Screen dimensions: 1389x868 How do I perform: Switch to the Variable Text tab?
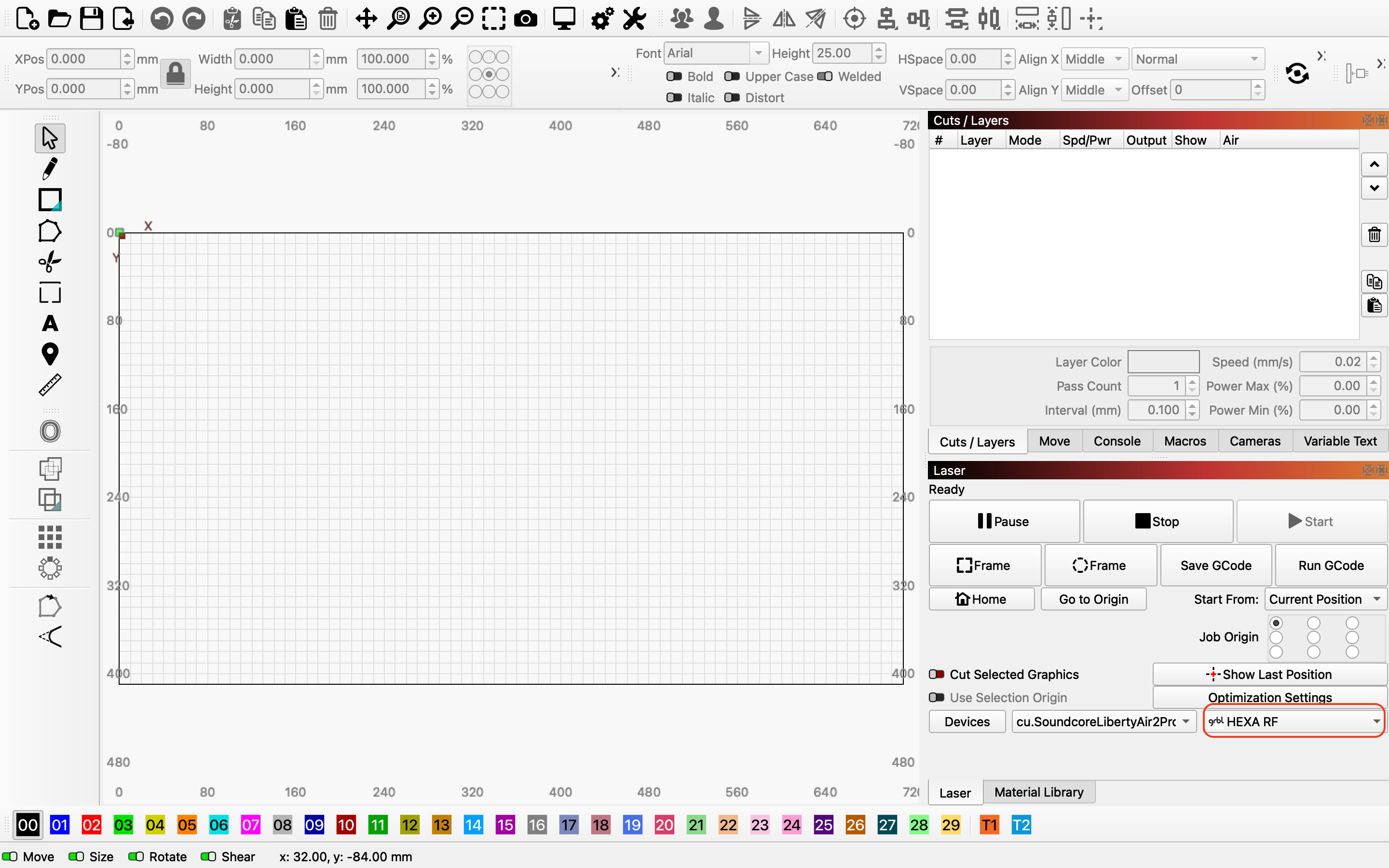[1340, 441]
